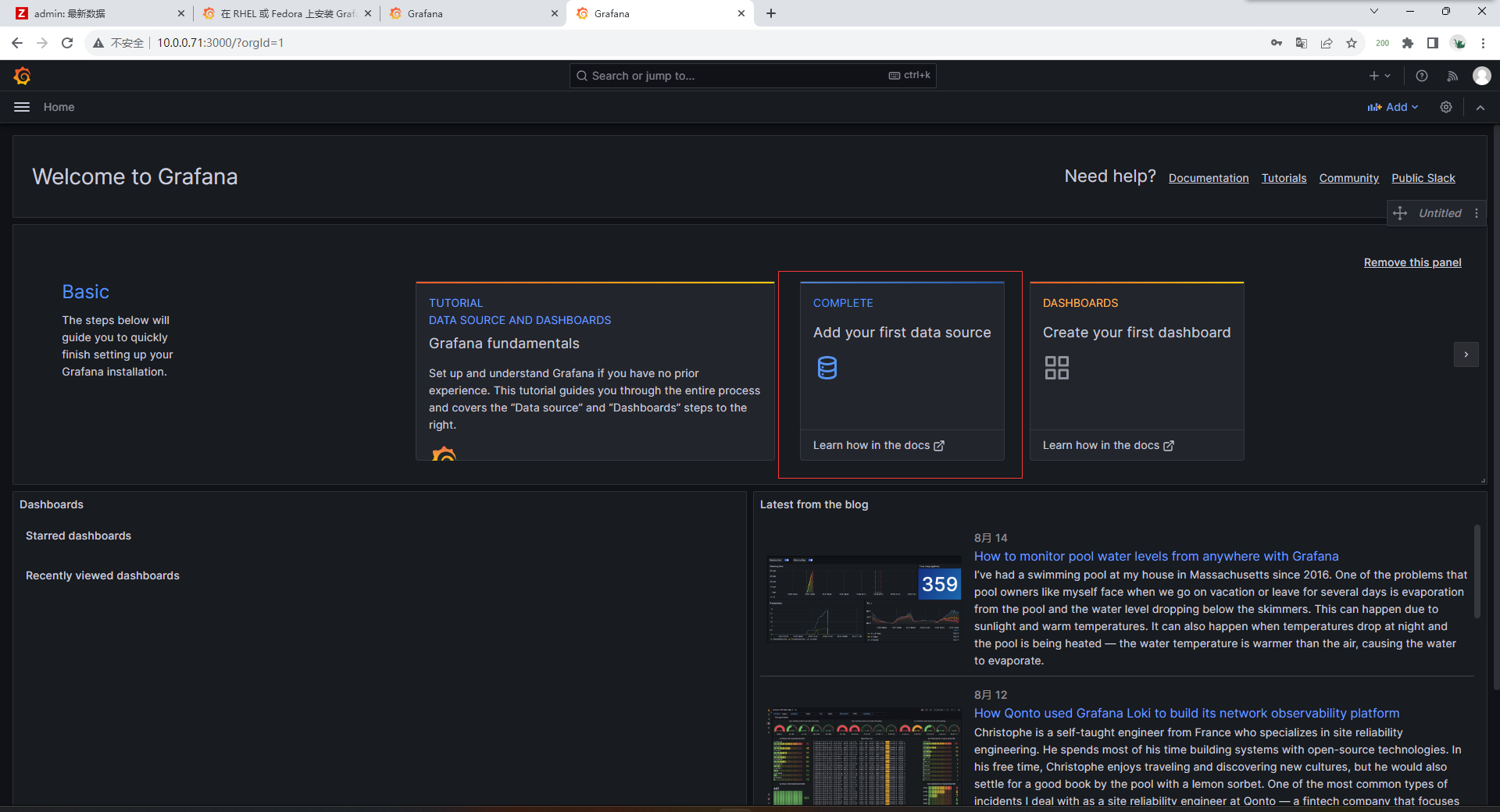
Task: Switch to the third browser tab, Grafana
Action: coord(473,13)
